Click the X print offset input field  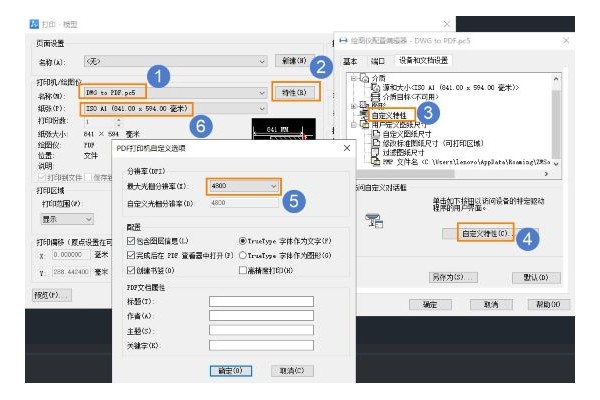(x=71, y=254)
